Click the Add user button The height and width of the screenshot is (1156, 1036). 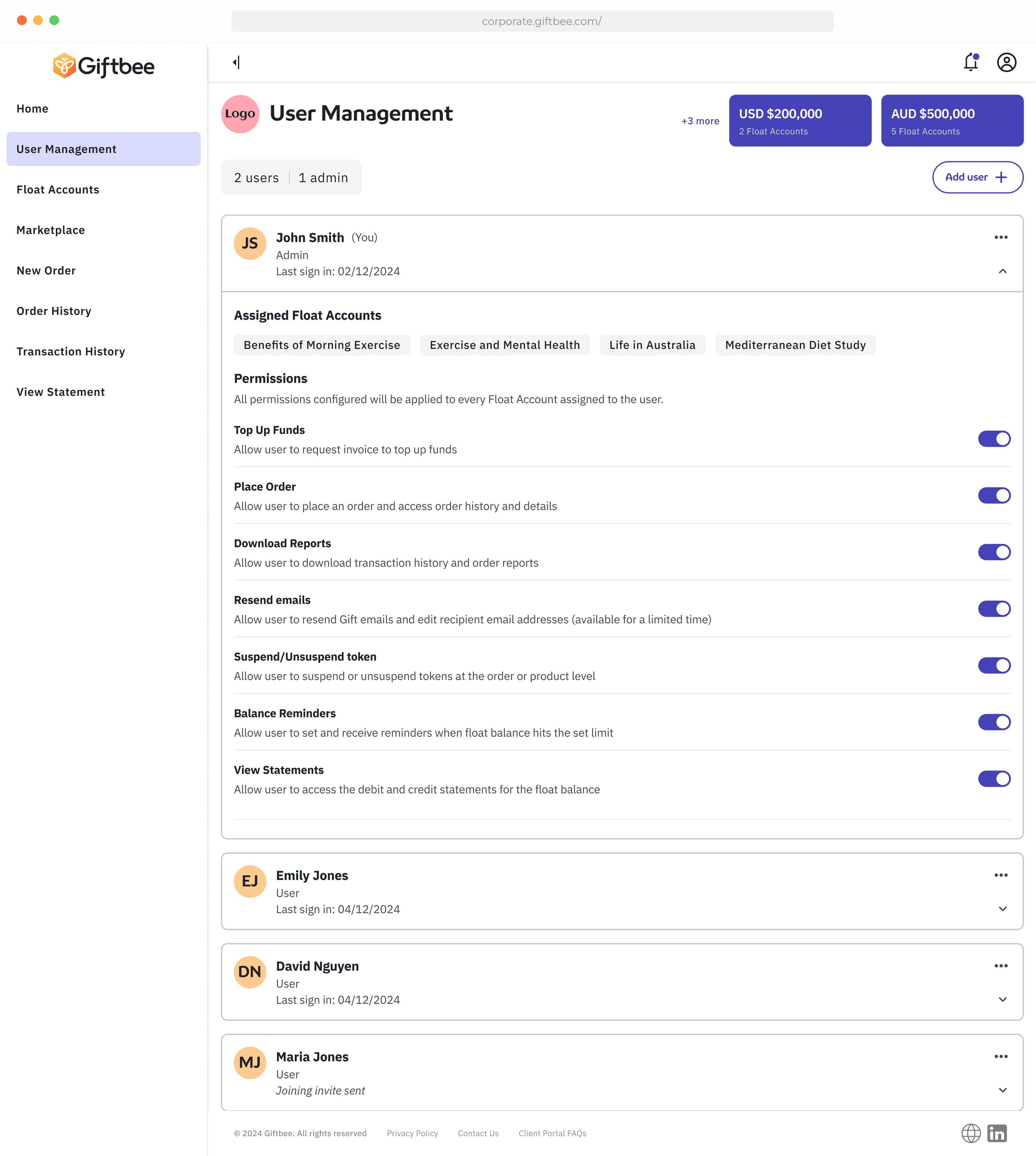(x=977, y=177)
